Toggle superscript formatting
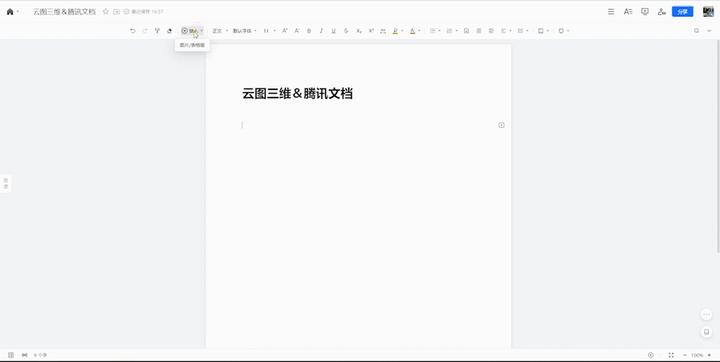 (x=371, y=31)
